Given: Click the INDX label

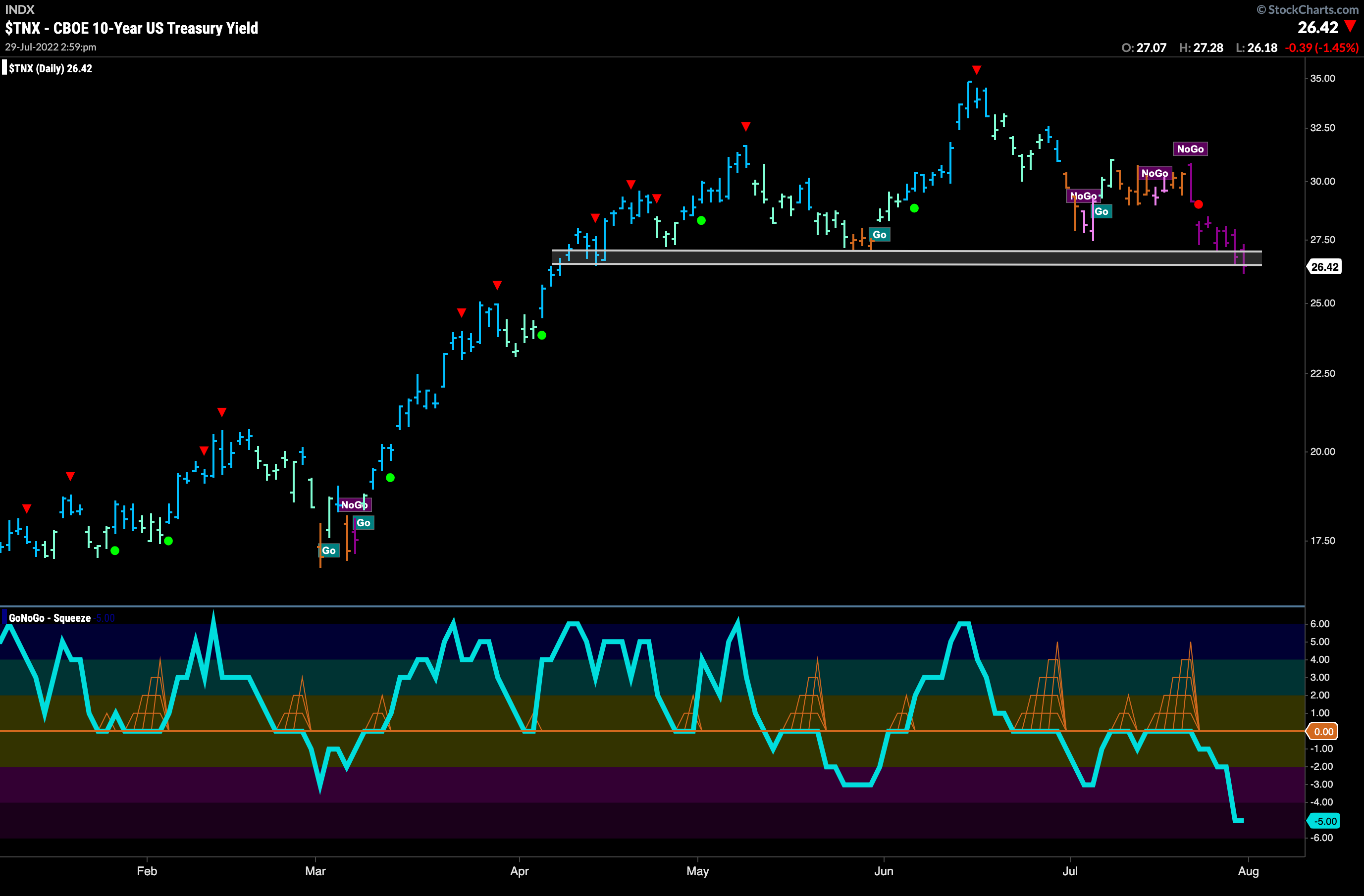Looking at the screenshot, I should click(x=19, y=9).
